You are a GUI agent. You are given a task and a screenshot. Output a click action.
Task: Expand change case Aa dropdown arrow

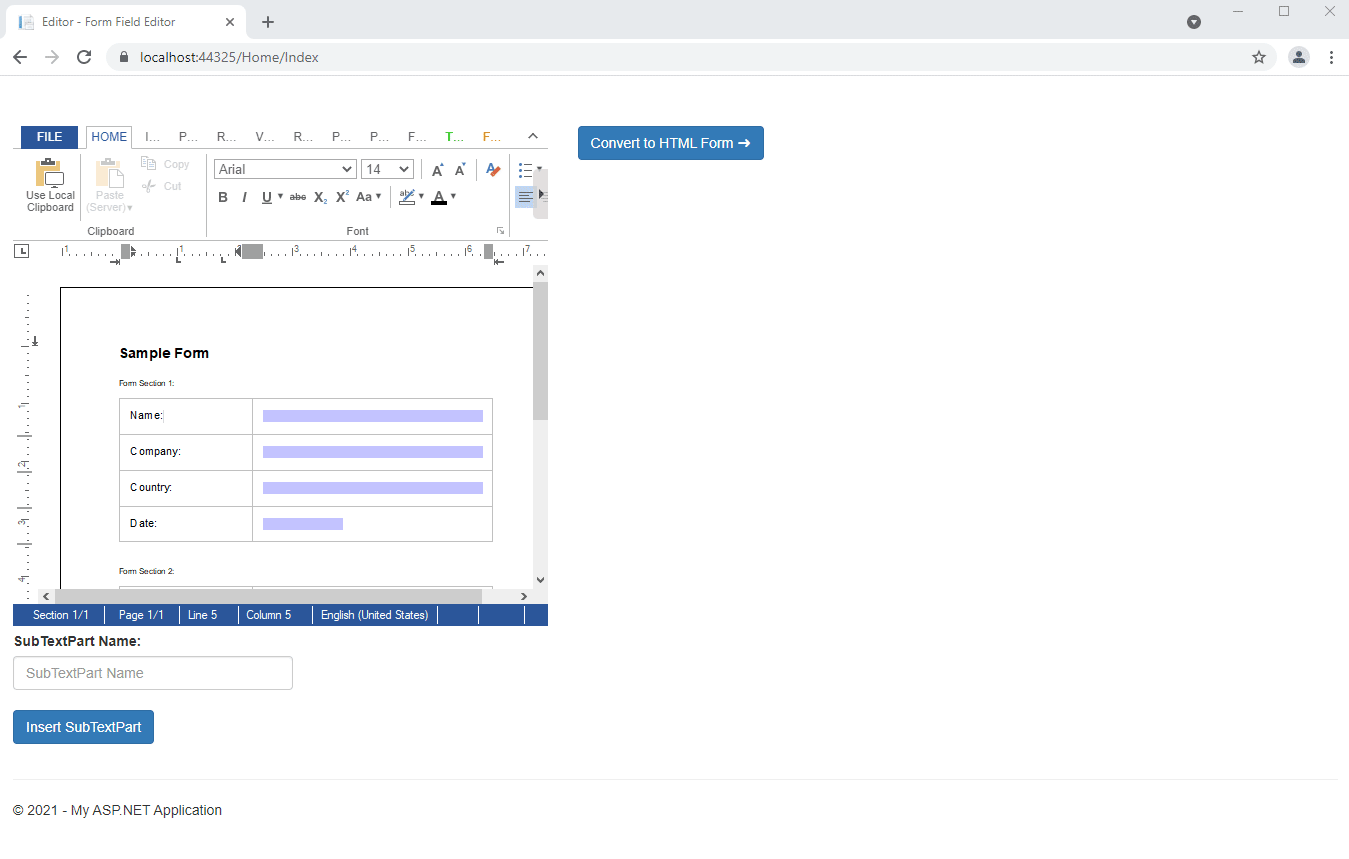point(379,196)
